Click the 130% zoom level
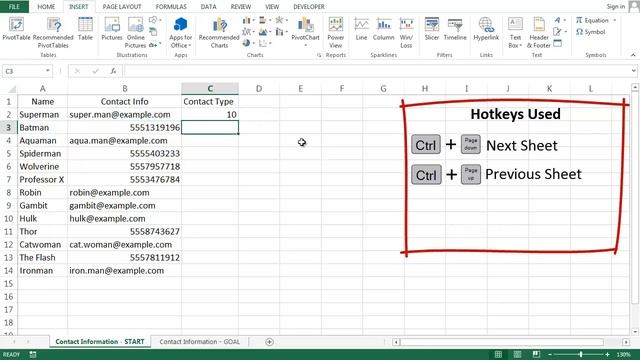The image size is (640, 360). (624, 354)
